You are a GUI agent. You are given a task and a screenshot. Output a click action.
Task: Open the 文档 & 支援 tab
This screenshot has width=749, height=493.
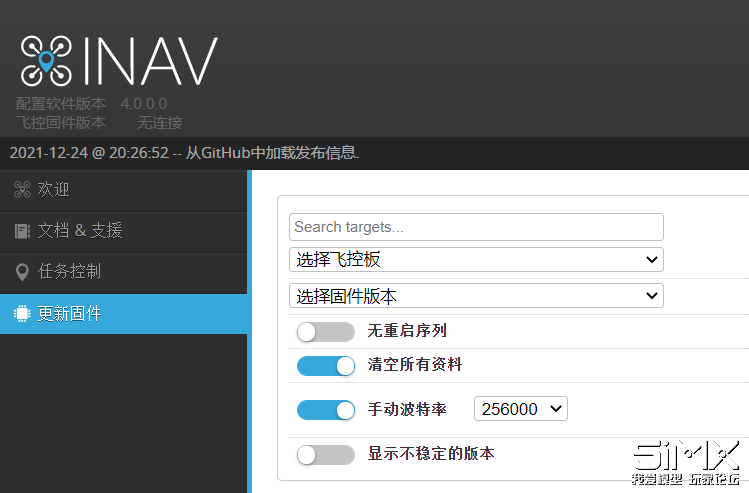[123, 231]
